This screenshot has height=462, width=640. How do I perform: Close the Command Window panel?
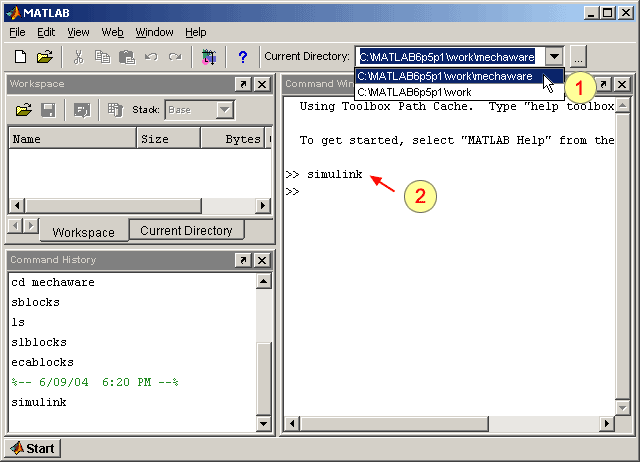(622, 84)
